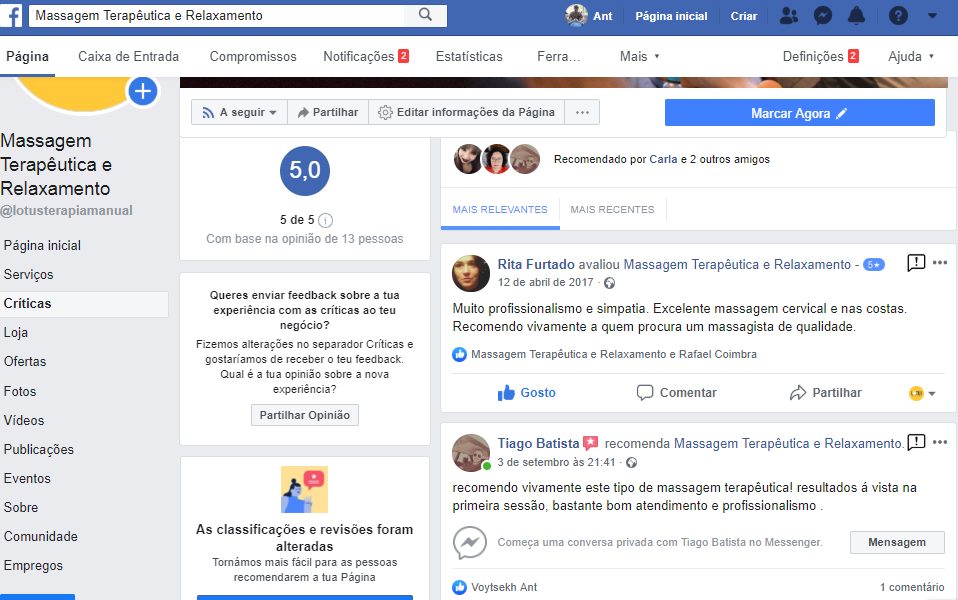Click the search magnifier icon
Image resolution: width=958 pixels, height=600 pixels.
click(425, 15)
